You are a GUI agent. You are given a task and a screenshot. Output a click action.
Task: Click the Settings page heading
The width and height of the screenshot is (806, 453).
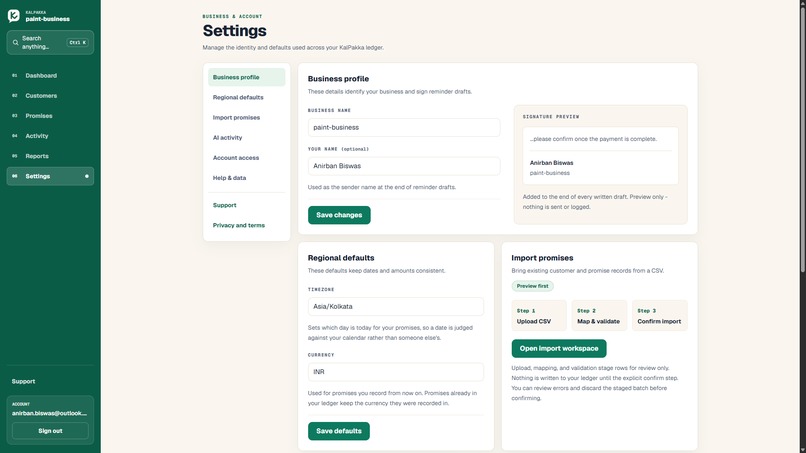[234, 31]
